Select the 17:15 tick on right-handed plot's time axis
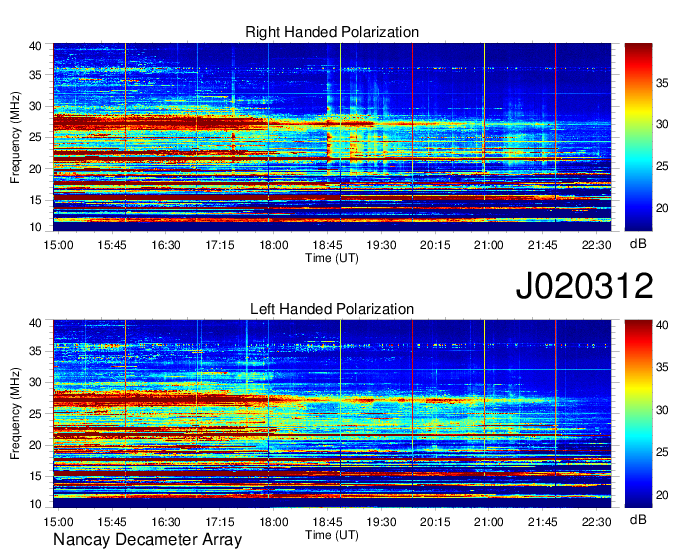This screenshot has height=552, width=680. click(x=220, y=245)
